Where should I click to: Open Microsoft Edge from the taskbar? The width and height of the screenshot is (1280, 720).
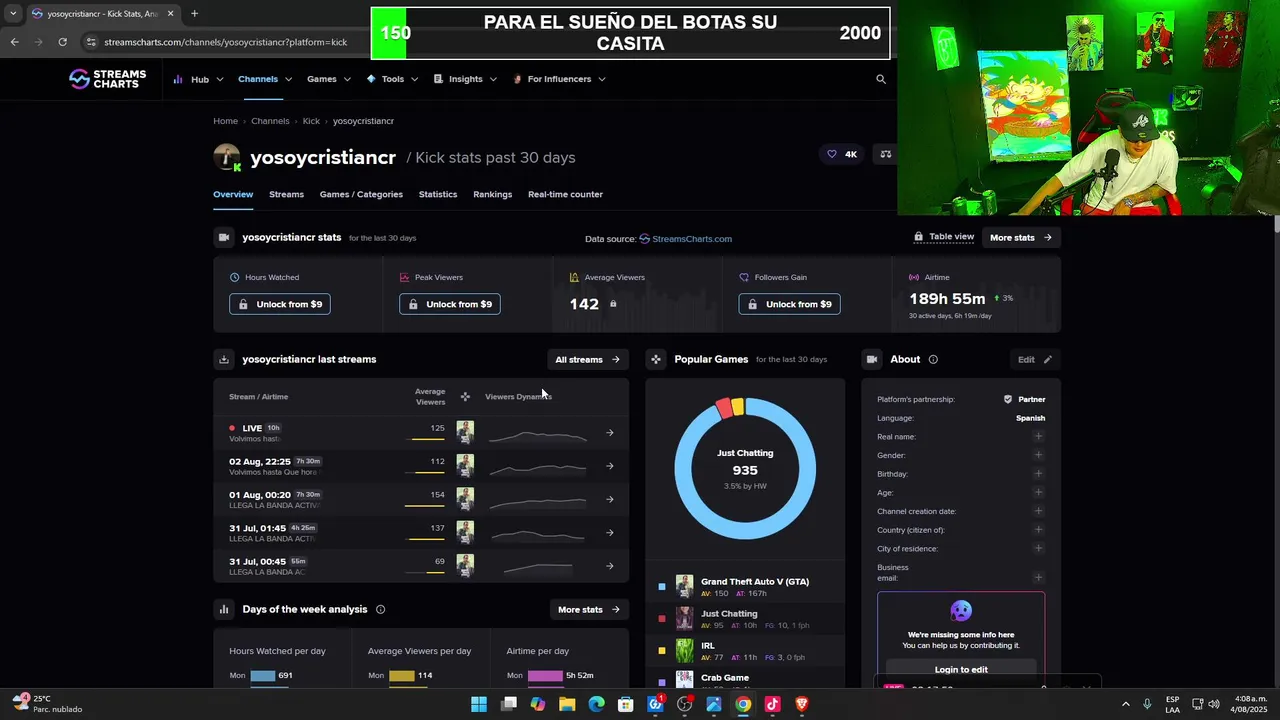point(596,704)
